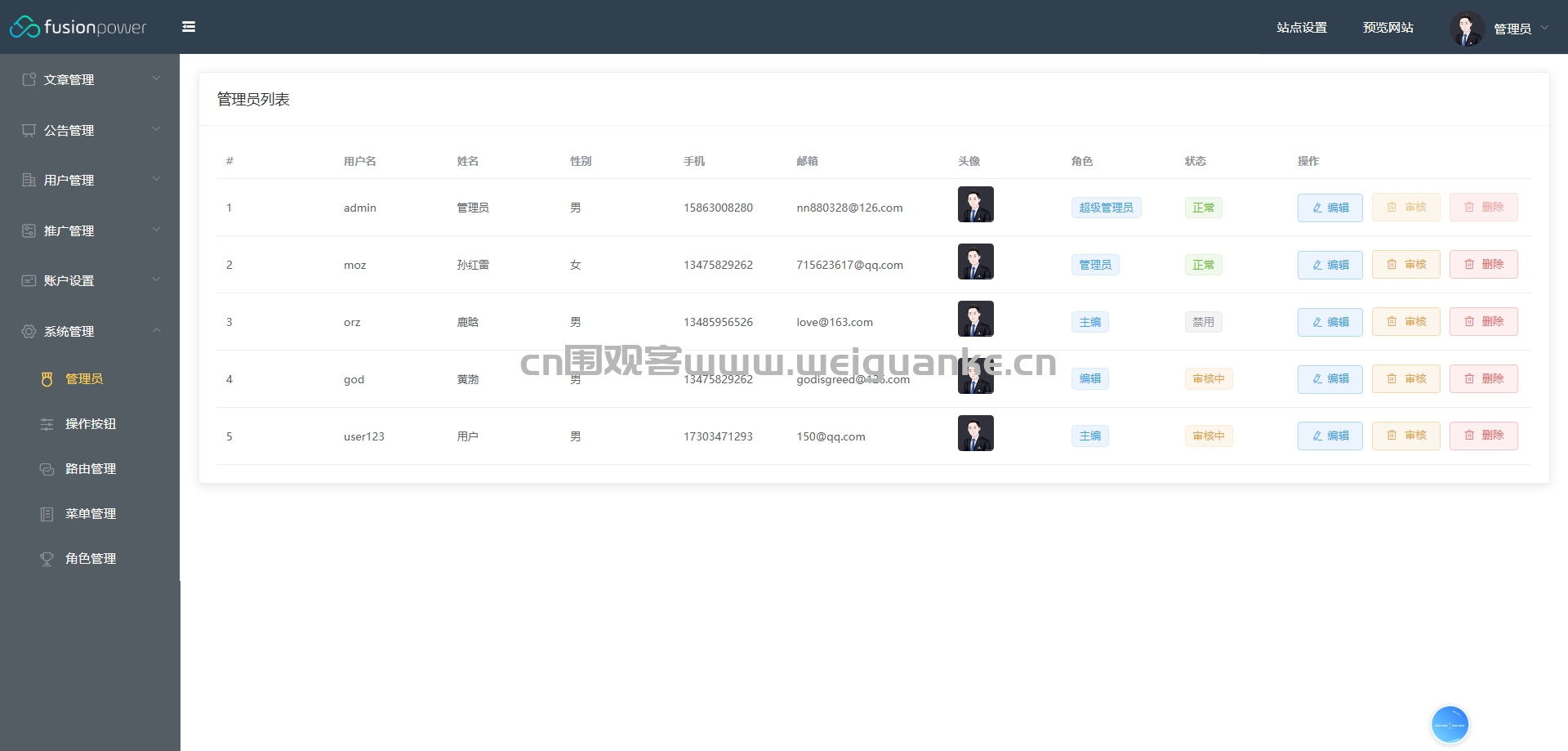The image size is (1568, 751).
Task: Click 正常 status tag in admin row
Action: pos(1203,208)
